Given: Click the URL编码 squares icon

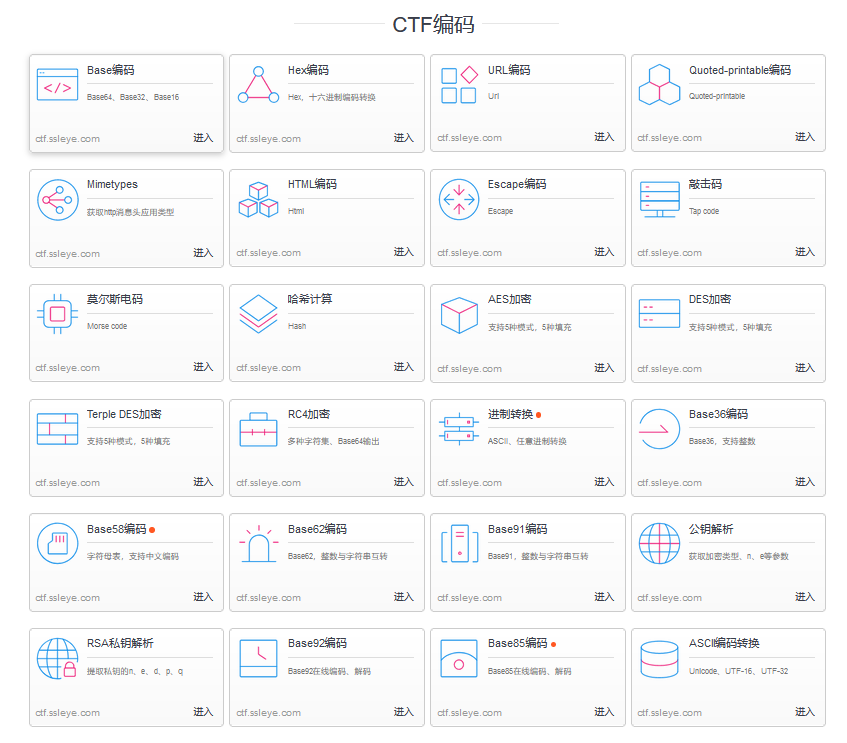Looking at the screenshot, I should (459, 84).
